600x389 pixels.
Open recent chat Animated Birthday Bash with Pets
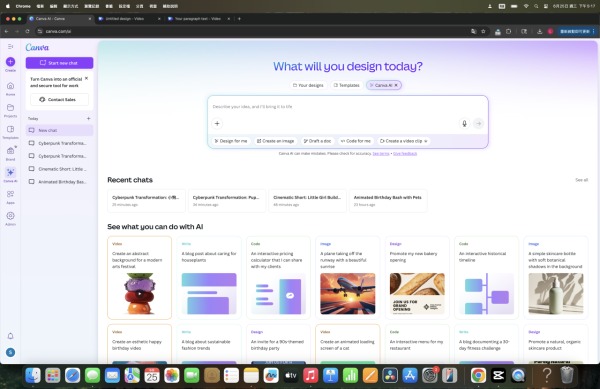pos(388,201)
